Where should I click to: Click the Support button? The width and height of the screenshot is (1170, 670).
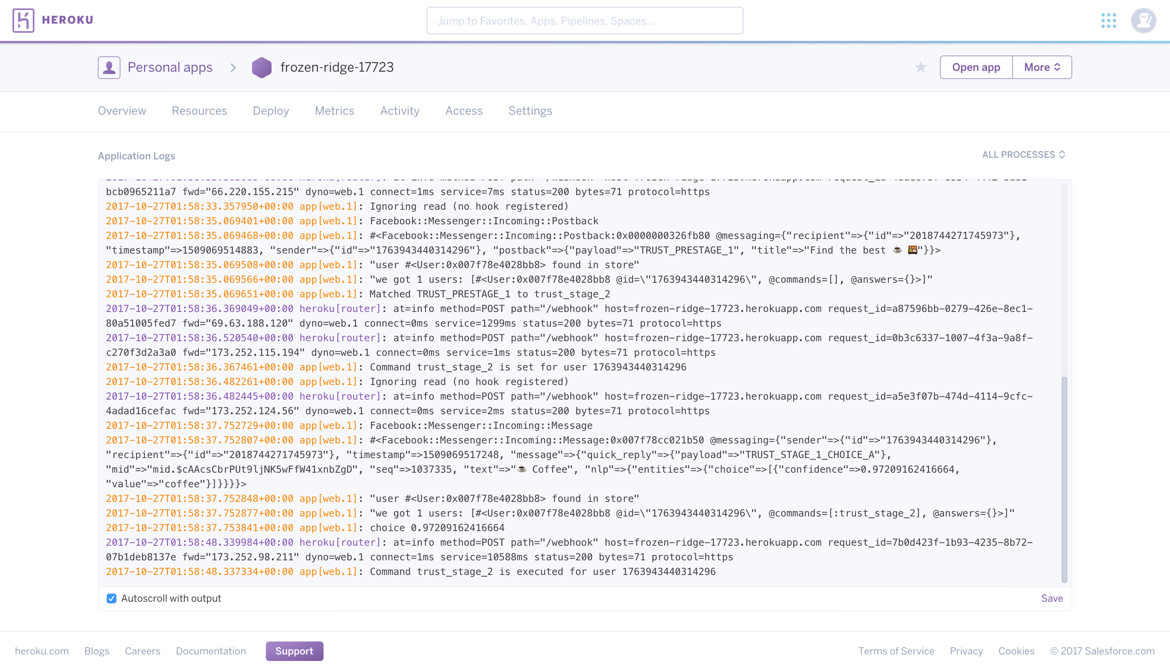pos(294,651)
